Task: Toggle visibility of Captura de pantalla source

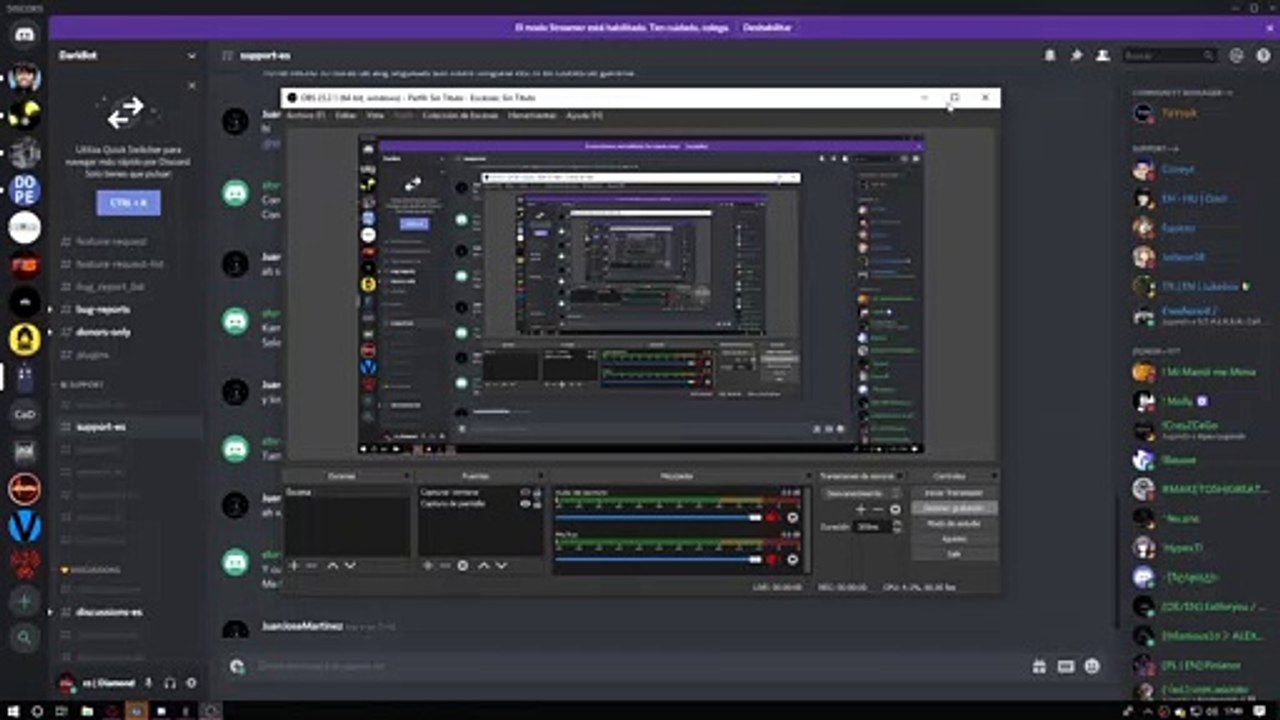Action: (525, 504)
